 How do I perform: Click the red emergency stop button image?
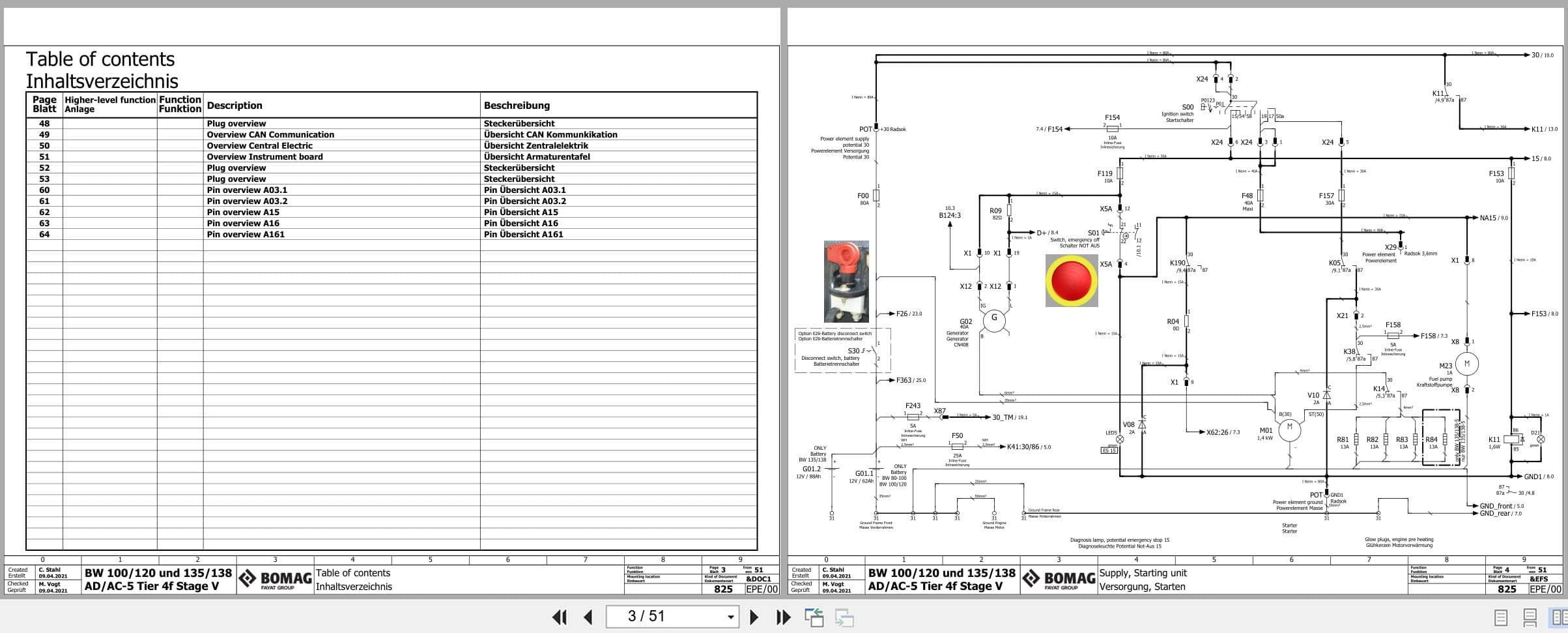(x=1072, y=280)
